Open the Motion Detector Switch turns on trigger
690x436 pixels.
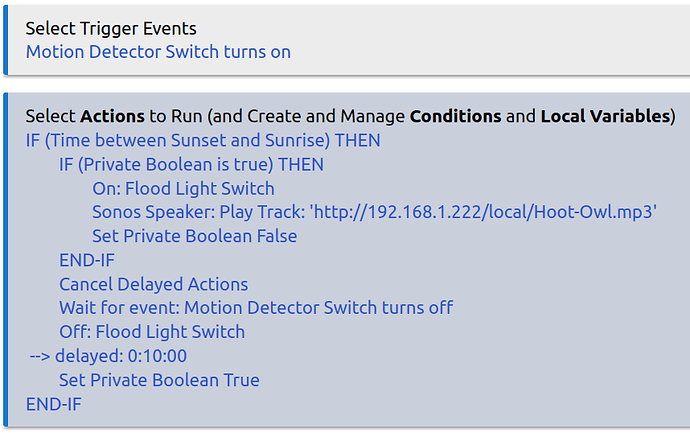[x=158, y=51]
